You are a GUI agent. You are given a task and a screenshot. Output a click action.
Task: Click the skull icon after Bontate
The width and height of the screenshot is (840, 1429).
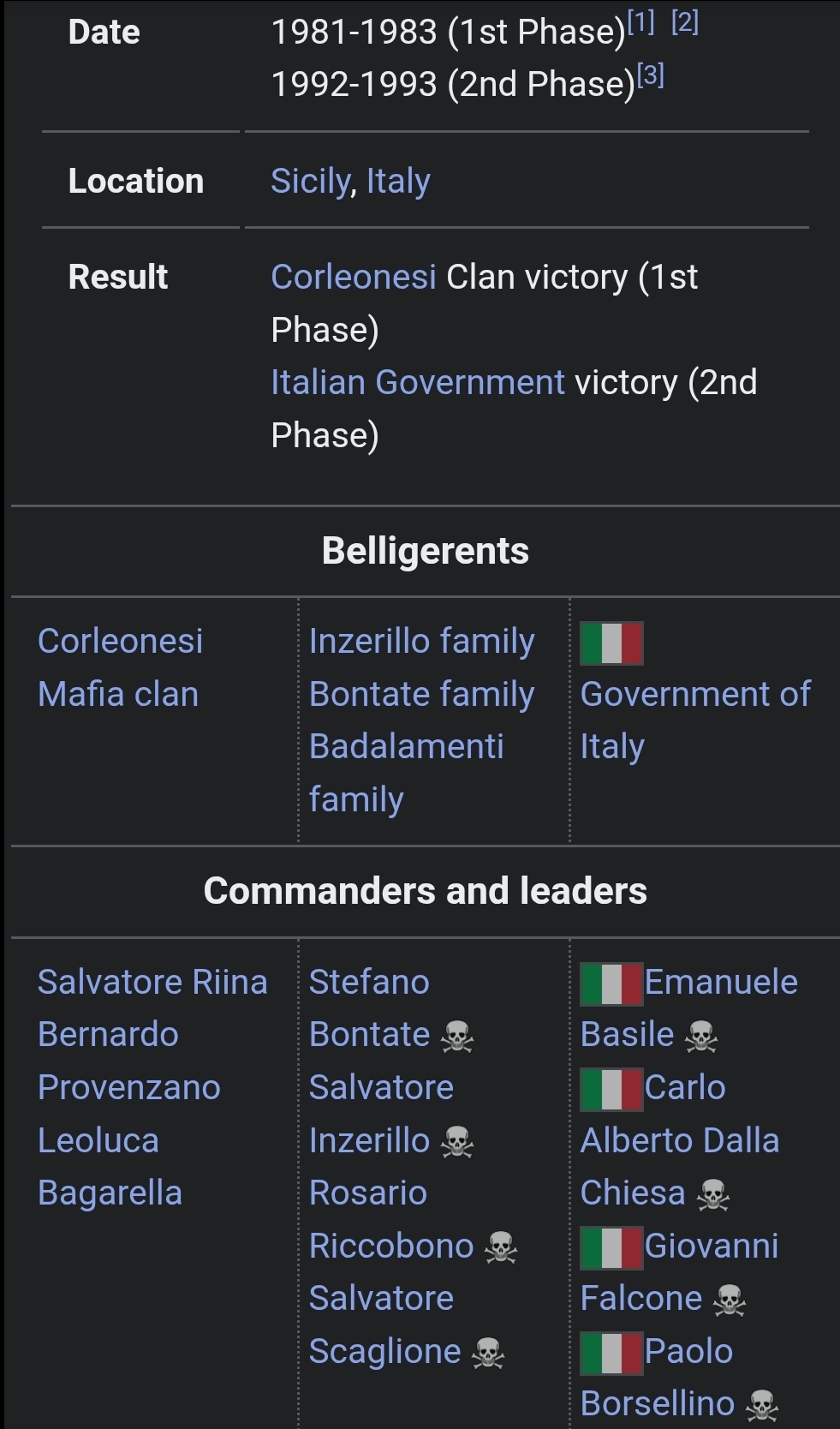pyautogui.click(x=457, y=1037)
